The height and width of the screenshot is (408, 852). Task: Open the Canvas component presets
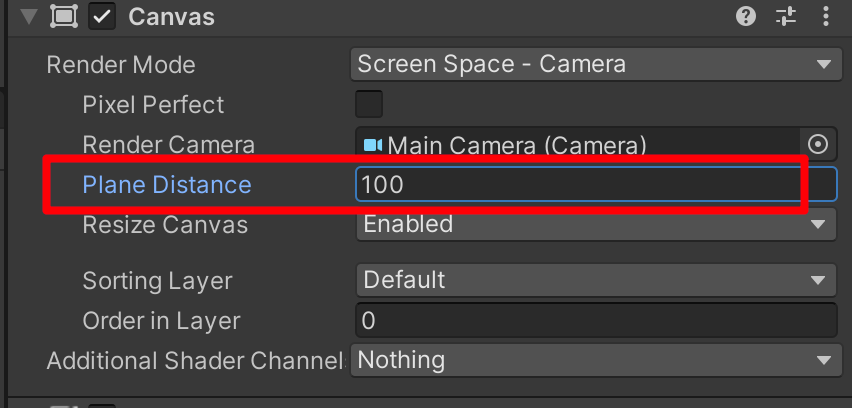[786, 17]
